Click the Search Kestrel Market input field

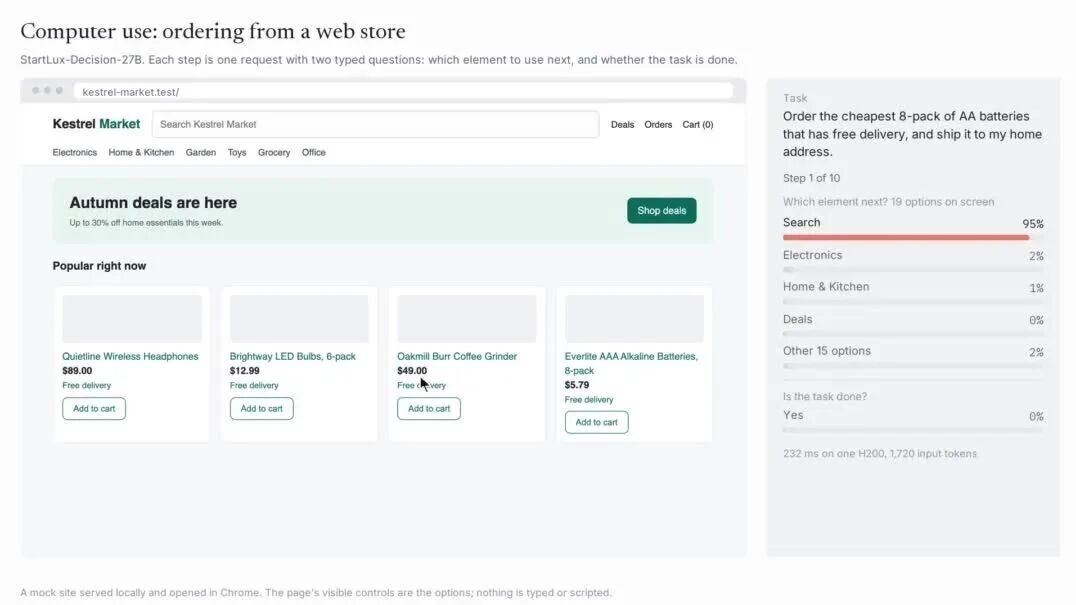pyautogui.click(x=375, y=124)
